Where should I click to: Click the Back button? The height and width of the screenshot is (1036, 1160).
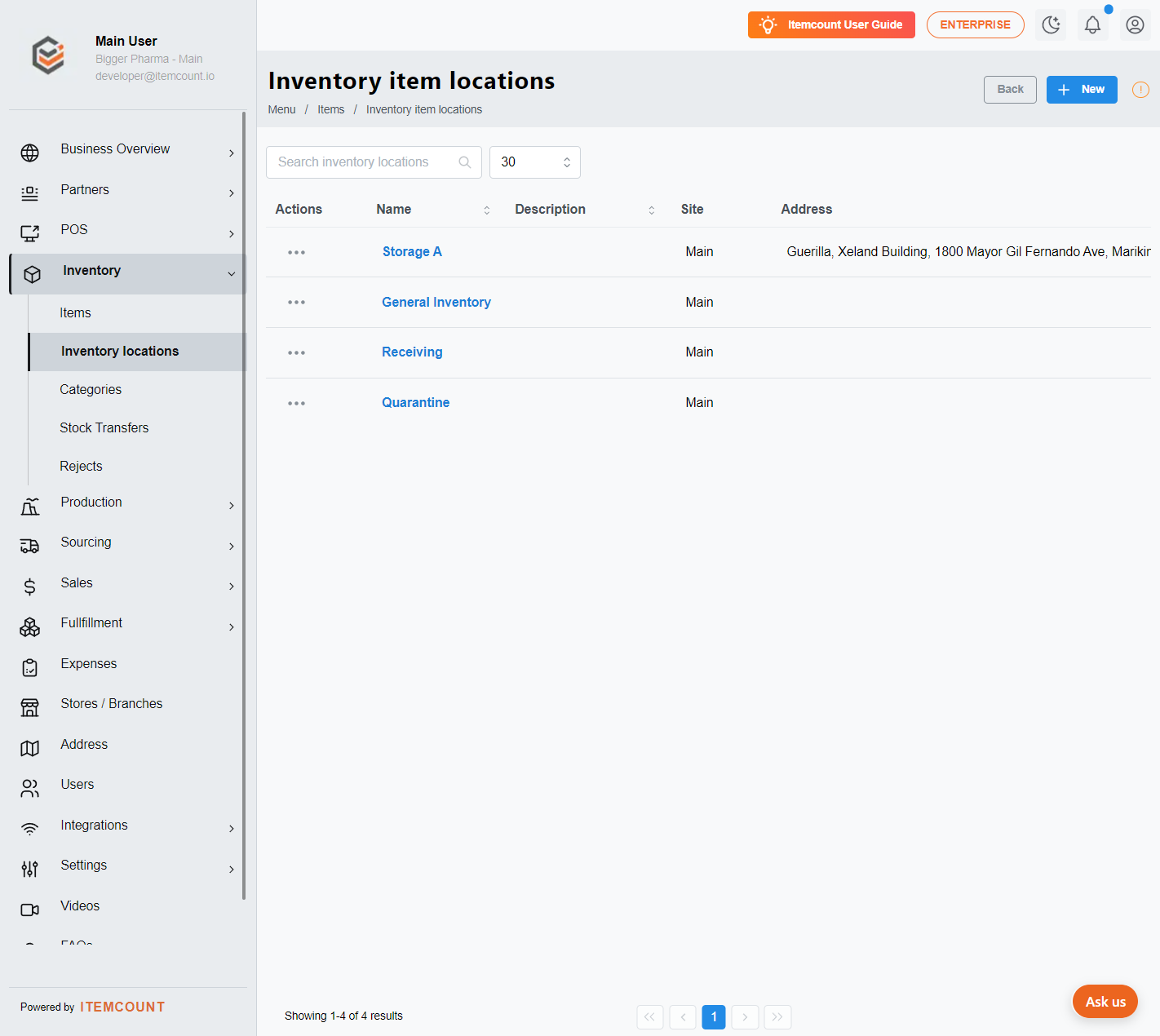tap(1010, 90)
